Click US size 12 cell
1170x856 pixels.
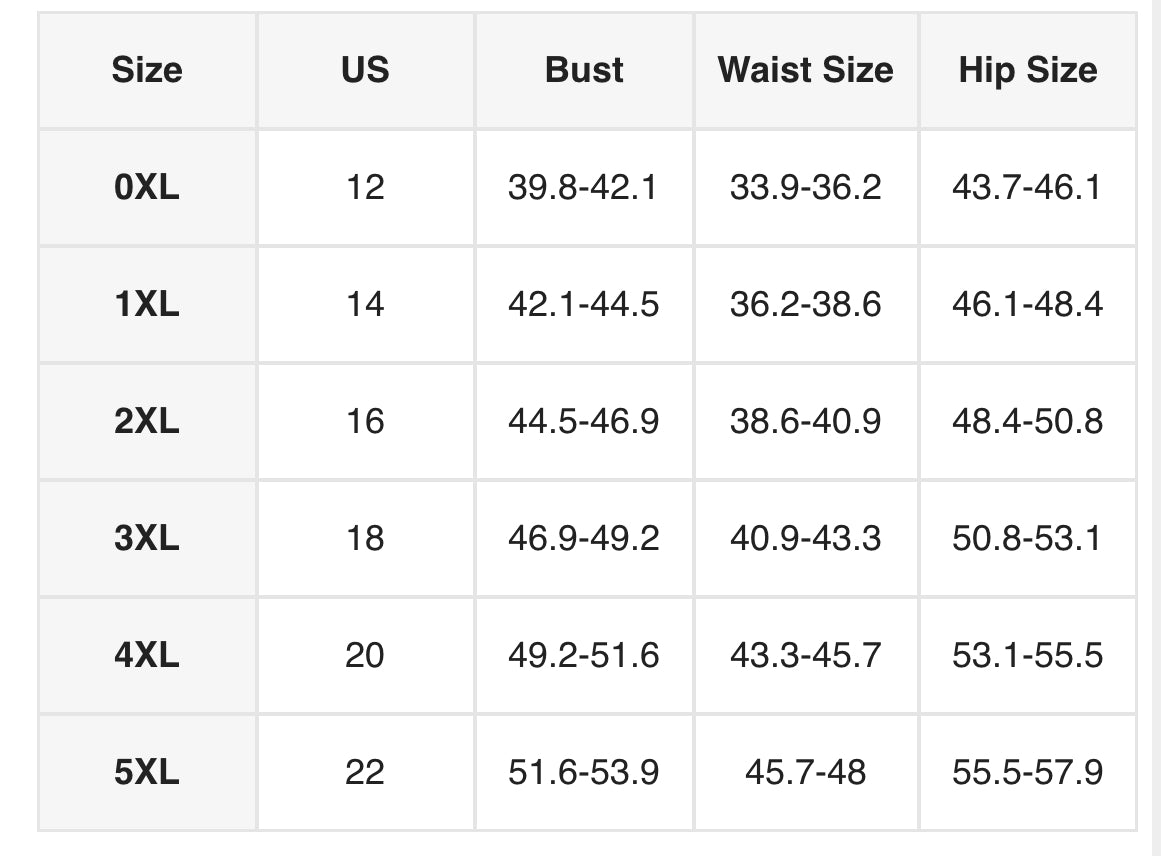tap(365, 187)
